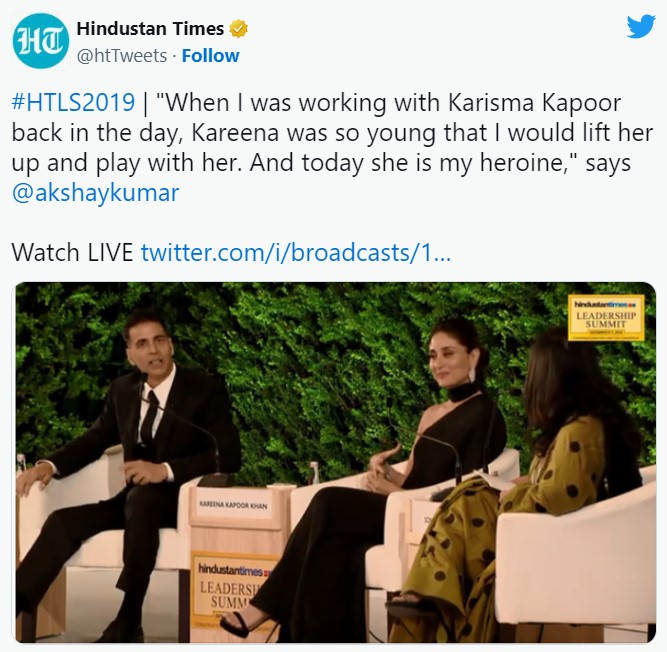The image size is (667, 652).
Task: Click the Twitter bird logo icon
Action: [641, 26]
